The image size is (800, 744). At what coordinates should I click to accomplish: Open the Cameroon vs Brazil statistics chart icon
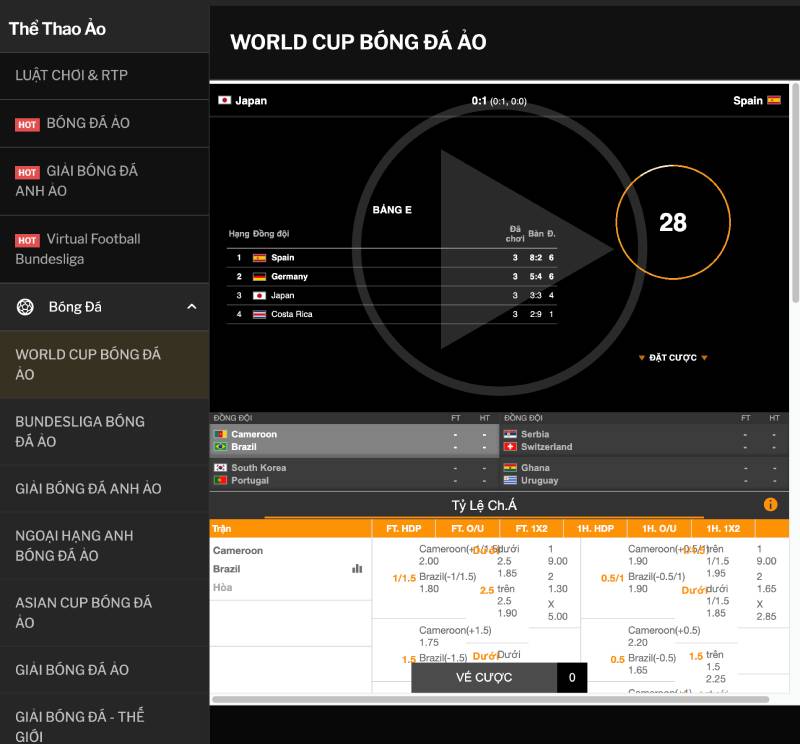click(357, 568)
